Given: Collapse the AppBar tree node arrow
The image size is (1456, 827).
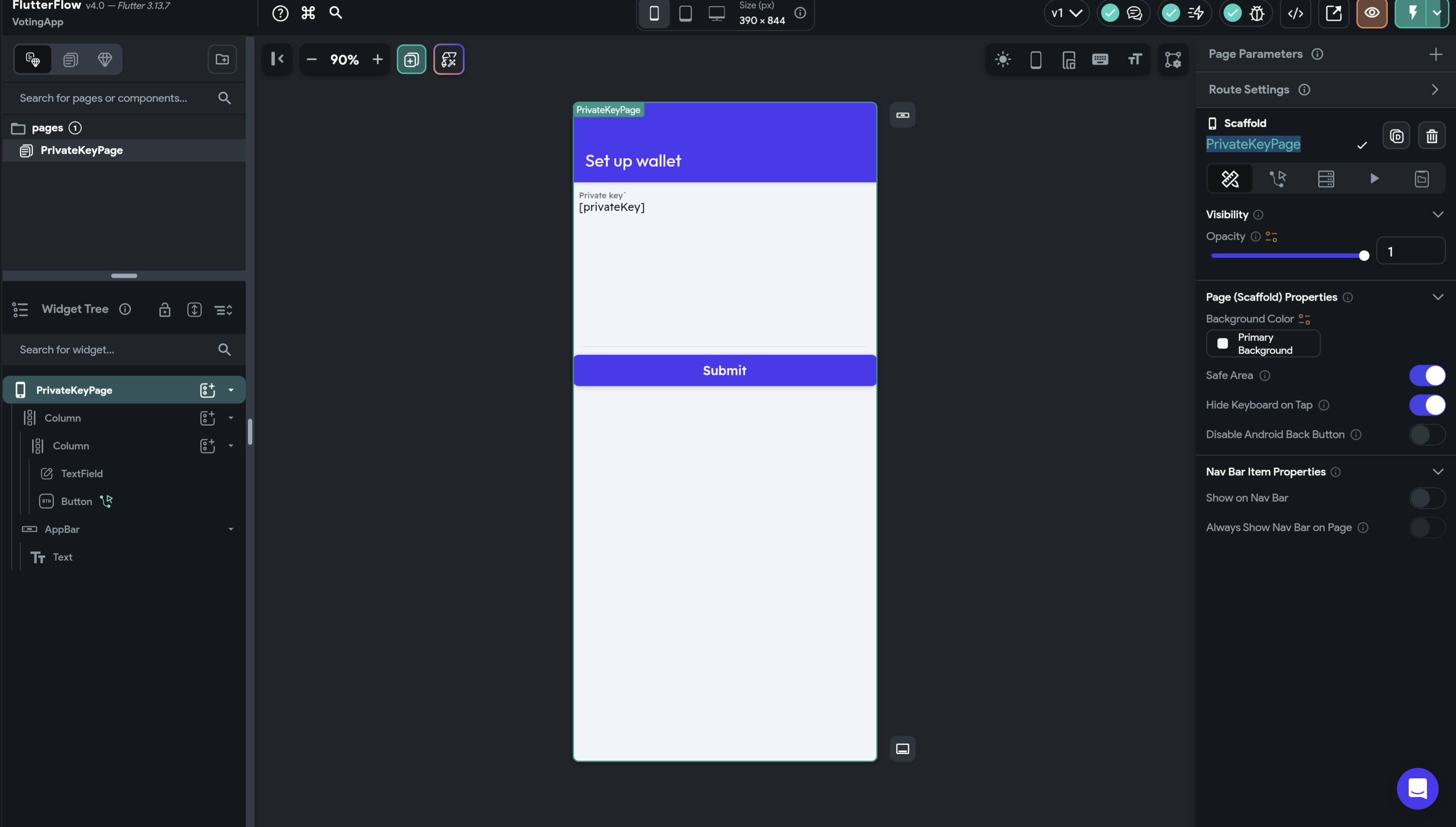Looking at the screenshot, I should 231,529.
